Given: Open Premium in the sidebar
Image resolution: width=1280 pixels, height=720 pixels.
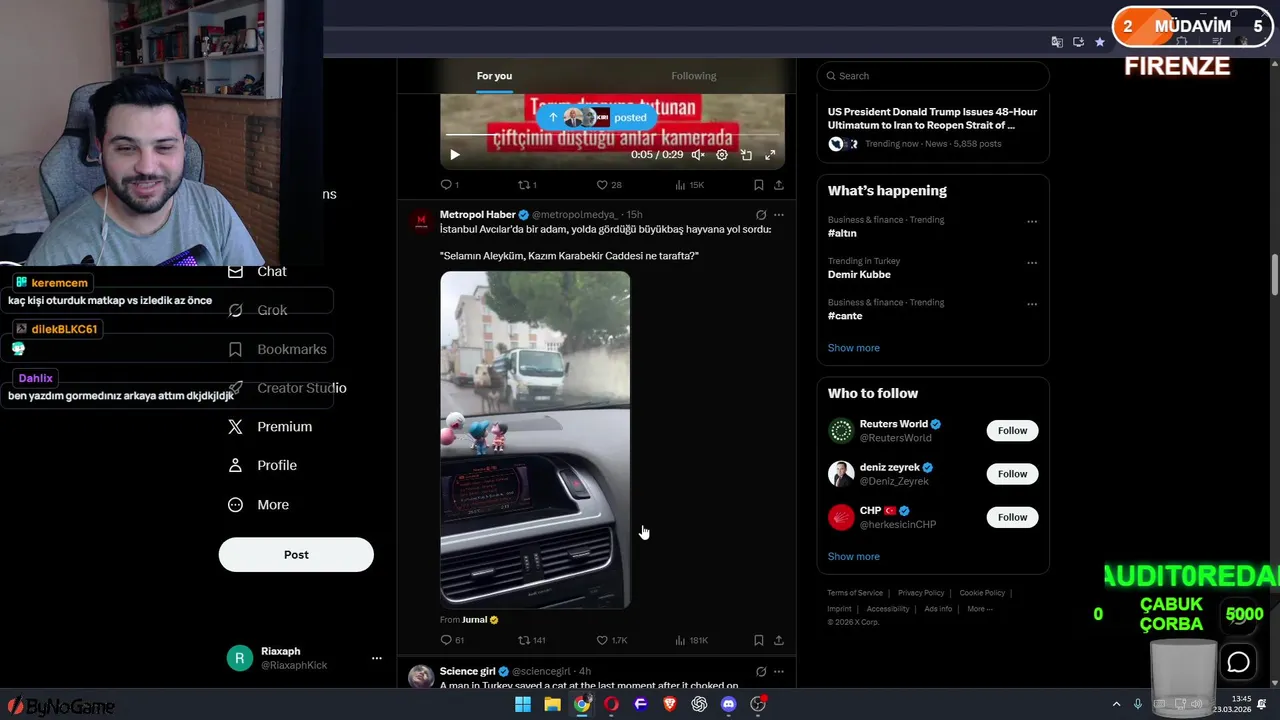Looking at the screenshot, I should tap(271, 427).
